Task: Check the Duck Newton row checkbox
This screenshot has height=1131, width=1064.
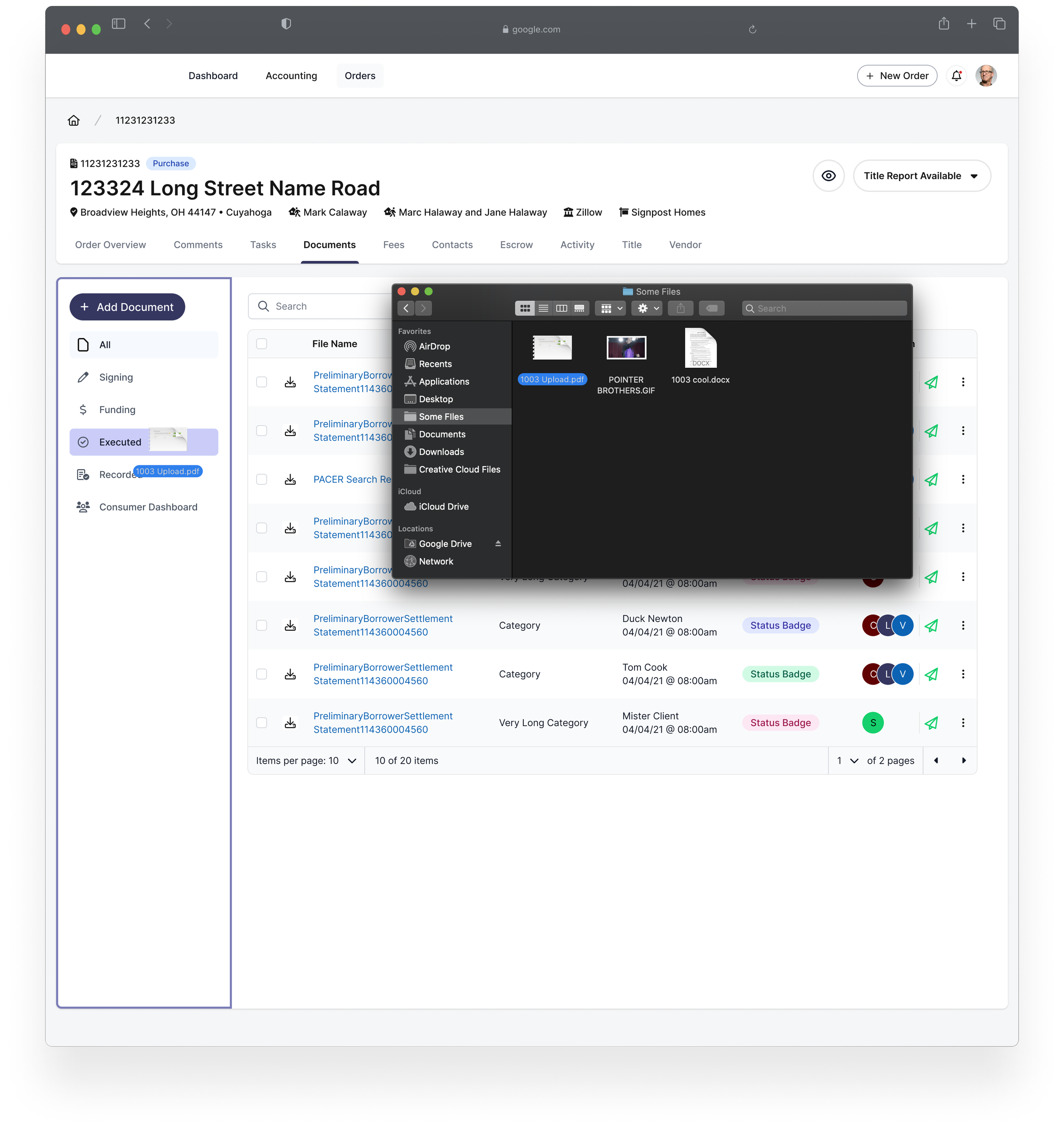Action: click(x=262, y=625)
